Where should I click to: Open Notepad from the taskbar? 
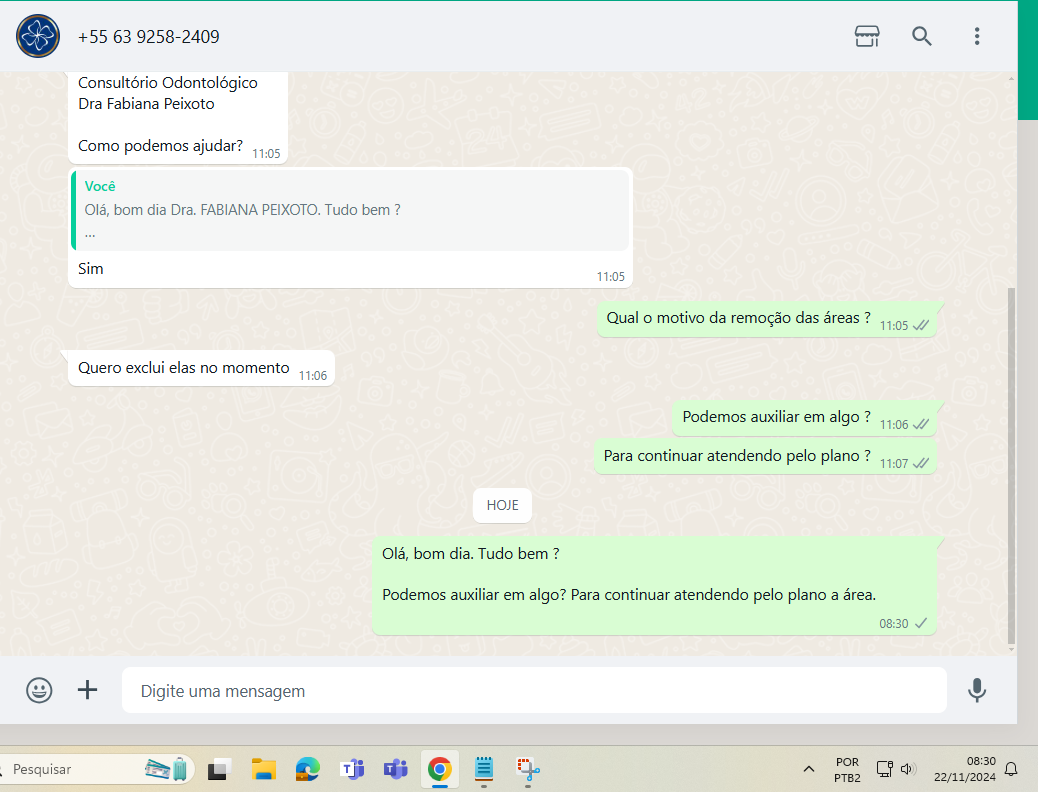[x=484, y=769]
